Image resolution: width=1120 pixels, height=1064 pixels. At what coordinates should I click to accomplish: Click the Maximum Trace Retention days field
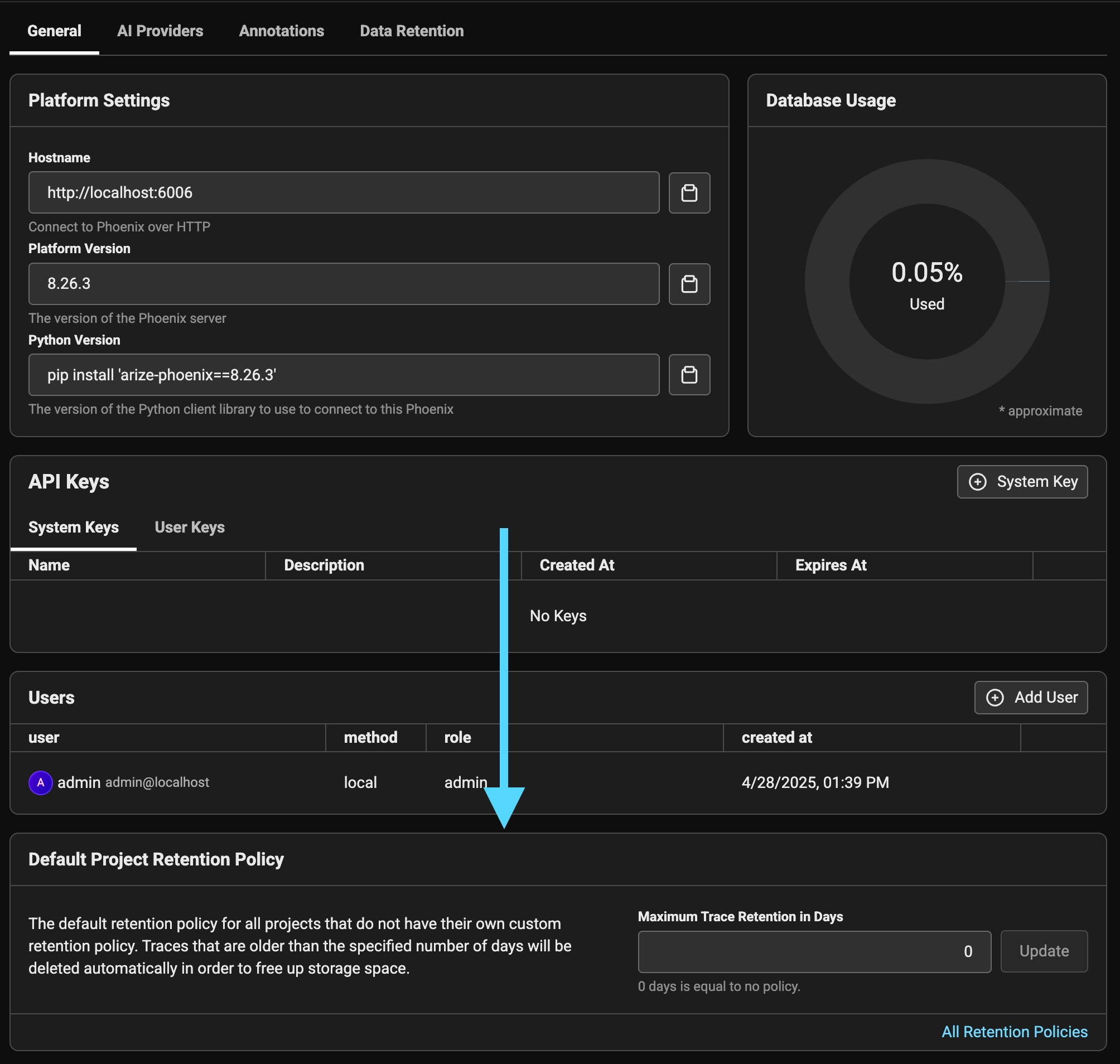(x=814, y=951)
